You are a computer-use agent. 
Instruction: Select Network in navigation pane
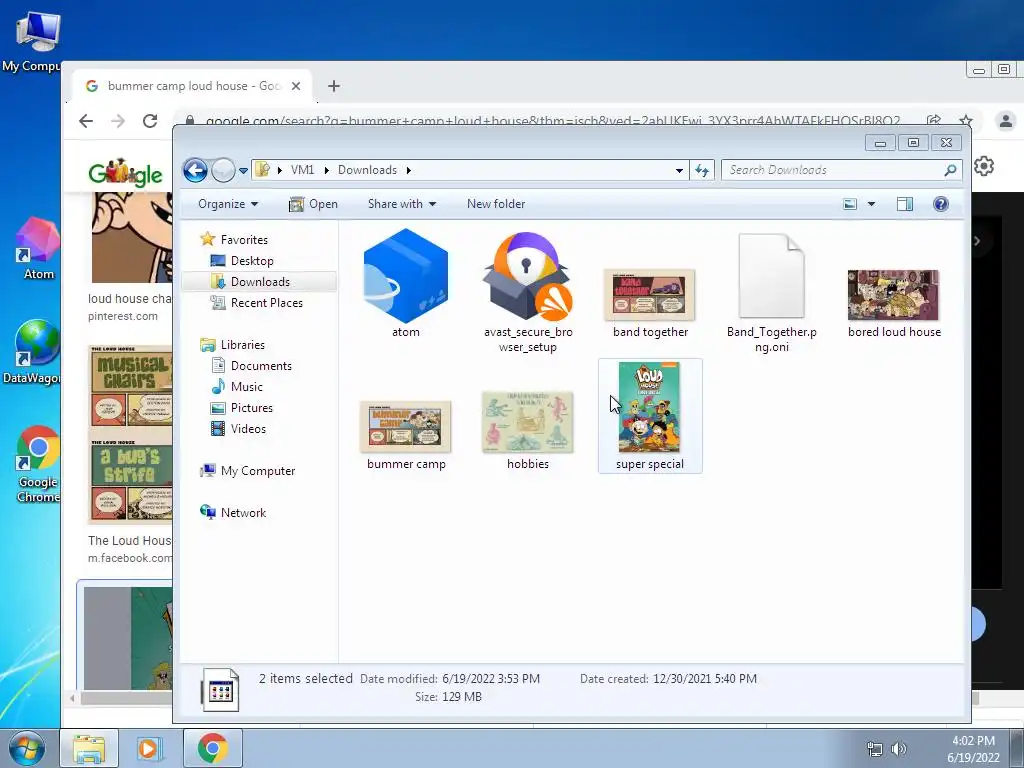[x=233, y=513]
